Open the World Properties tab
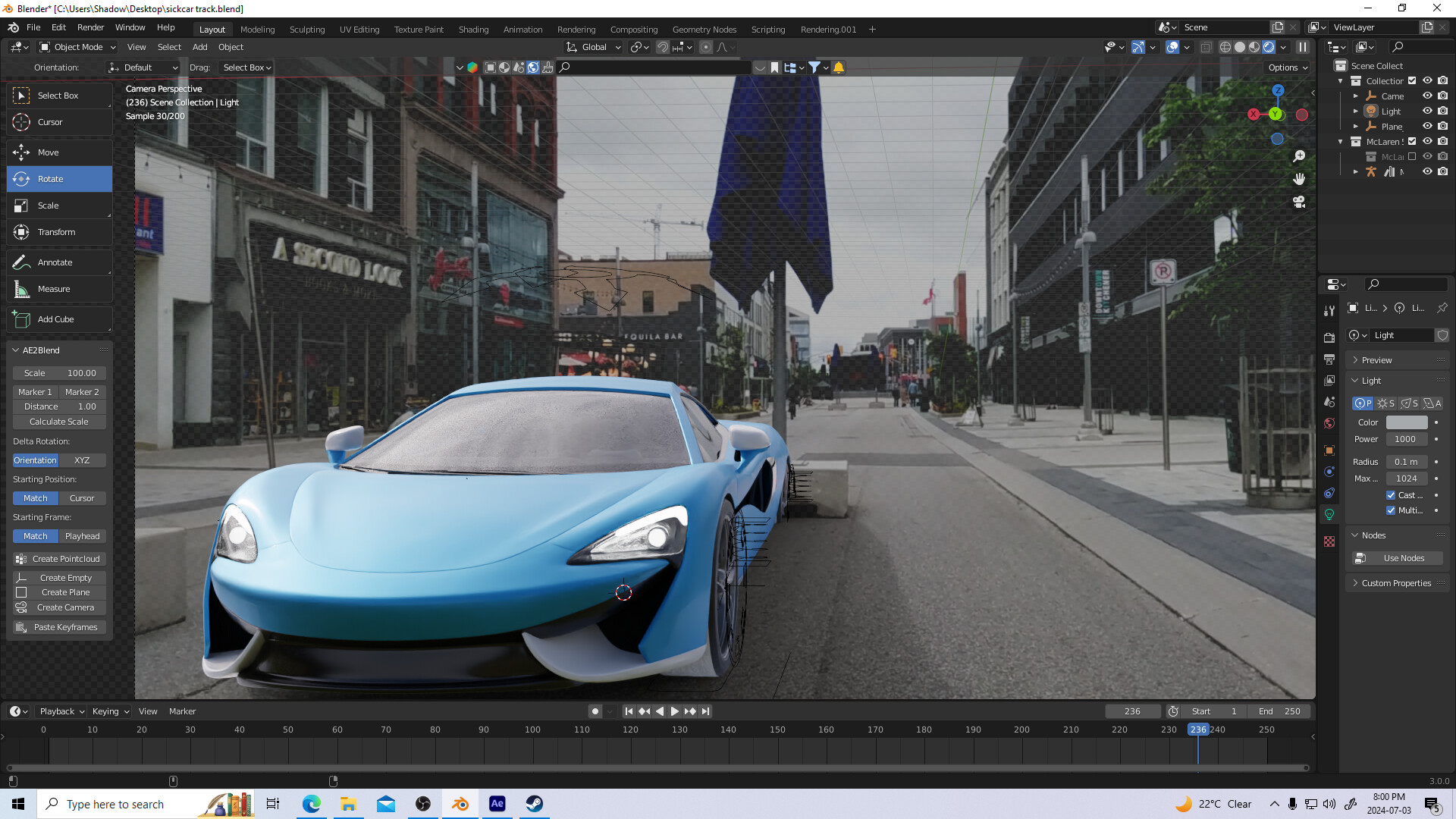 coord(1329,422)
